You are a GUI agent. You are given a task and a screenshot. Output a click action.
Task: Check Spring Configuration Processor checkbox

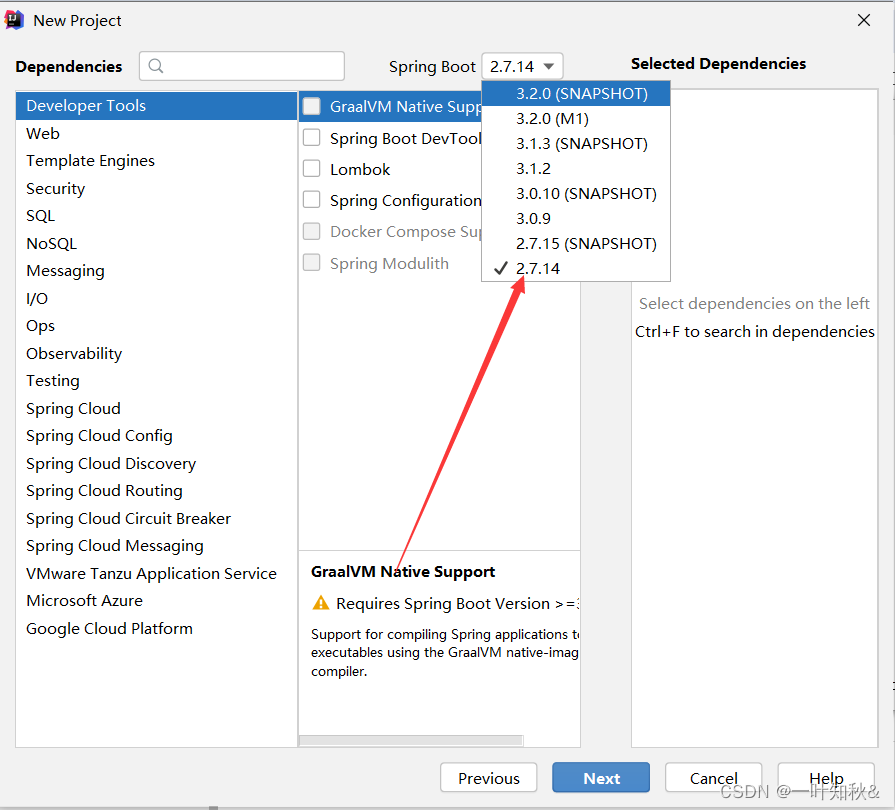click(x=312, y=200)
